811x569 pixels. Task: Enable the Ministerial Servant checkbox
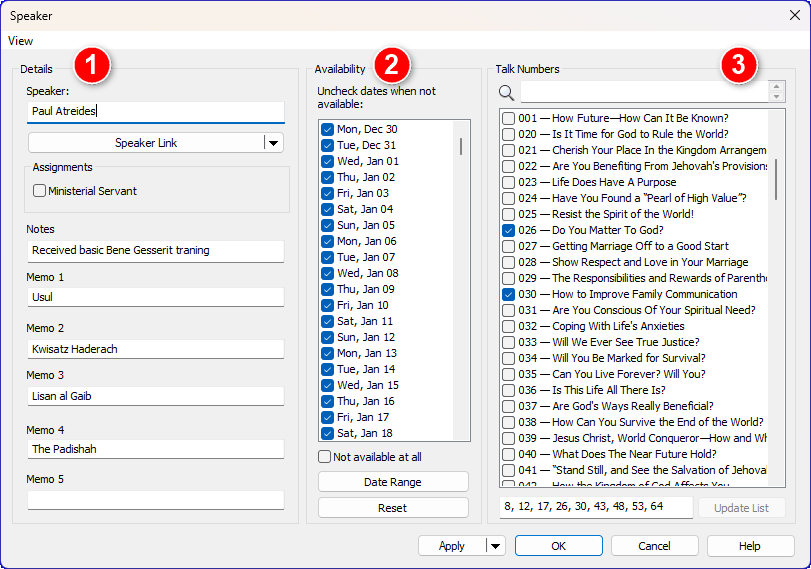pos(40,191)
